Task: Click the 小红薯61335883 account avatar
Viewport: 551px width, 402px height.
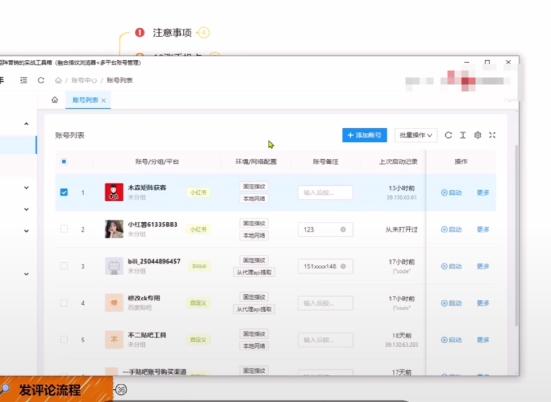Action: pyautogui.click(x=114, y=229)
